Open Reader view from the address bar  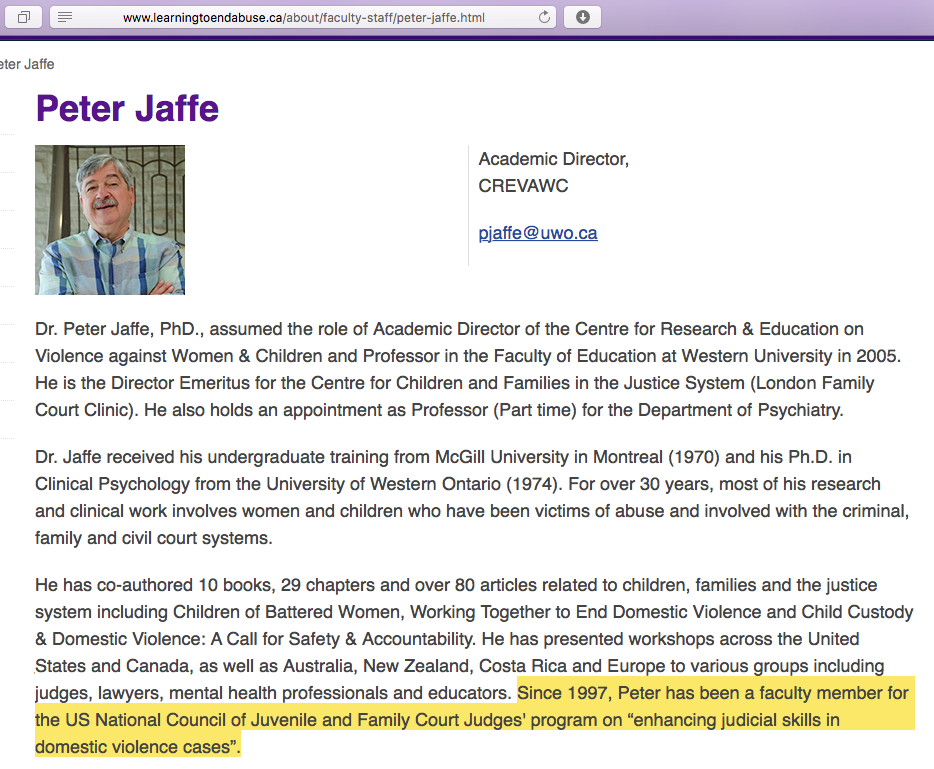[65, 17]
